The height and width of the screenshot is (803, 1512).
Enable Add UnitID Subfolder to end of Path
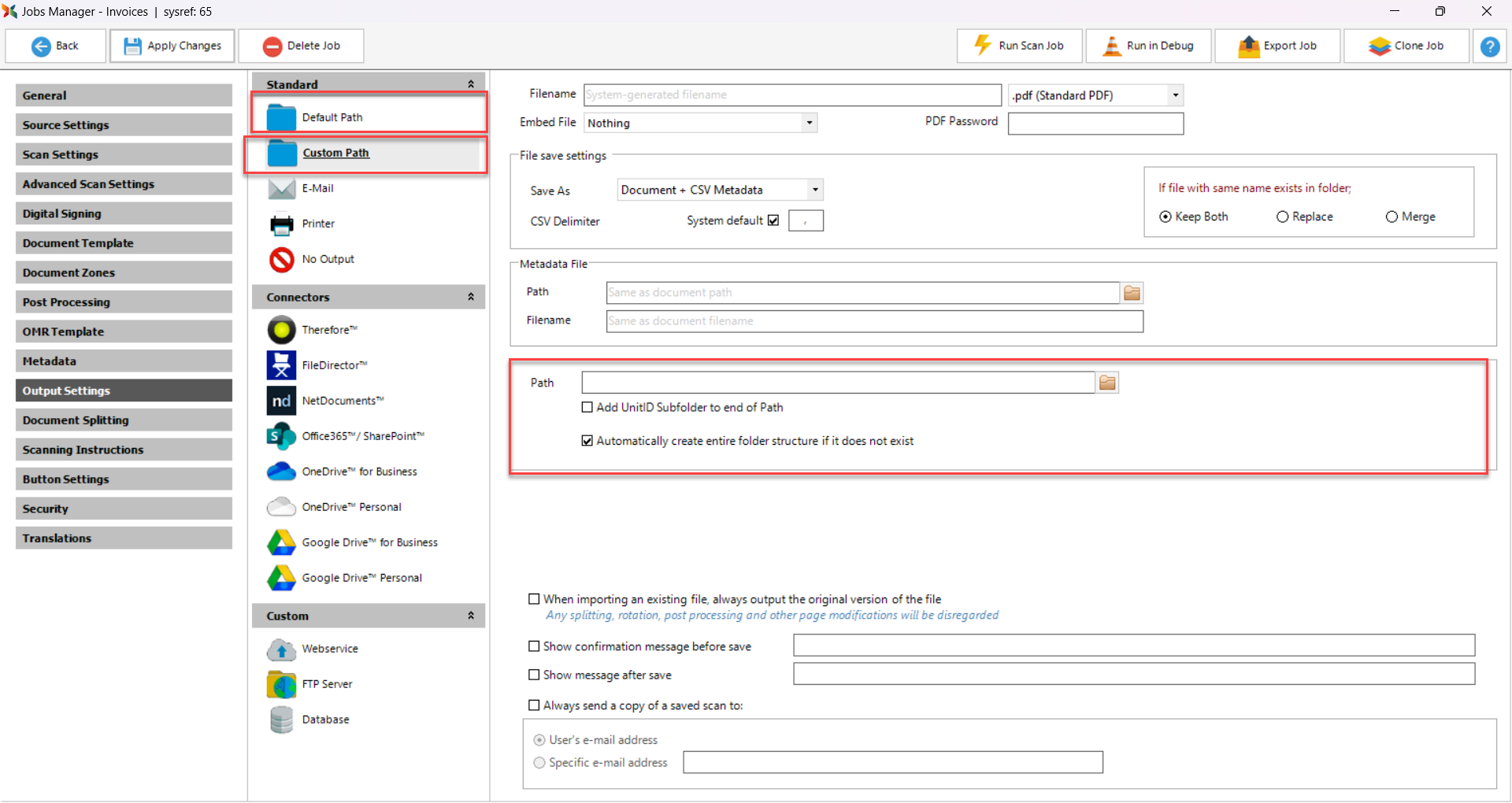(x=587, y=407)
